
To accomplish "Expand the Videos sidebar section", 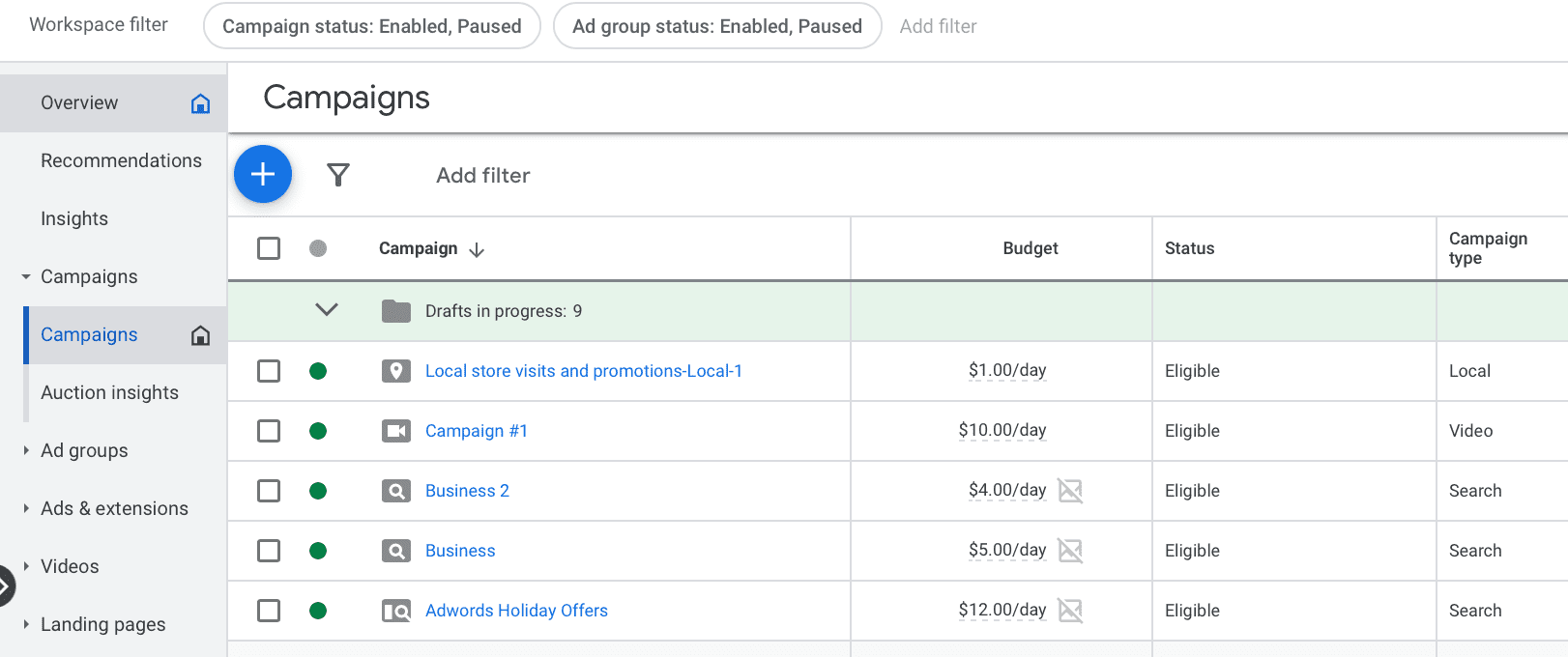I will [26, 566].
